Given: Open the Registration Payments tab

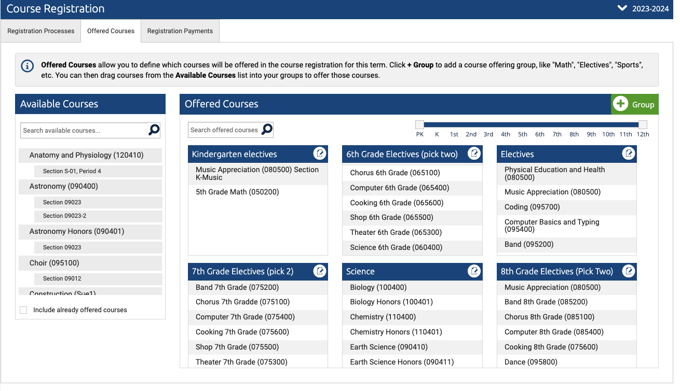Looking at the screenshot, I should [180, 31].
